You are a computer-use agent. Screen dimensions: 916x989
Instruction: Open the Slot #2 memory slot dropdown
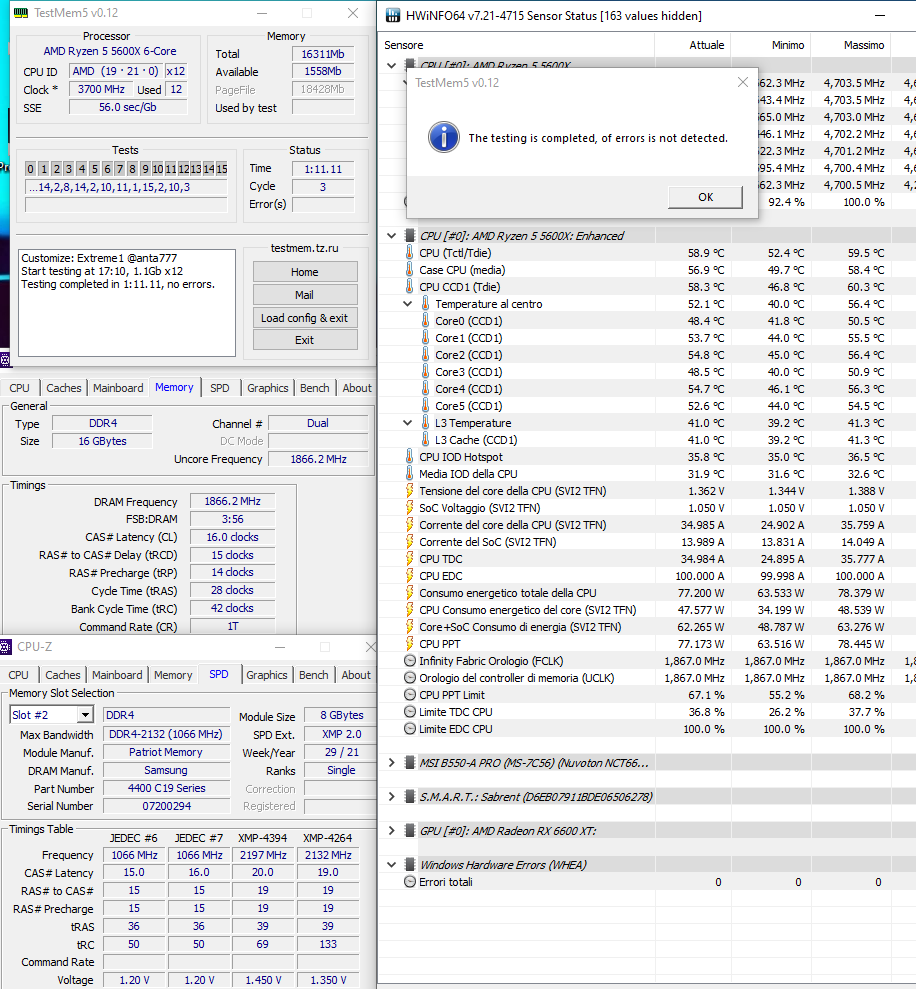85,715
